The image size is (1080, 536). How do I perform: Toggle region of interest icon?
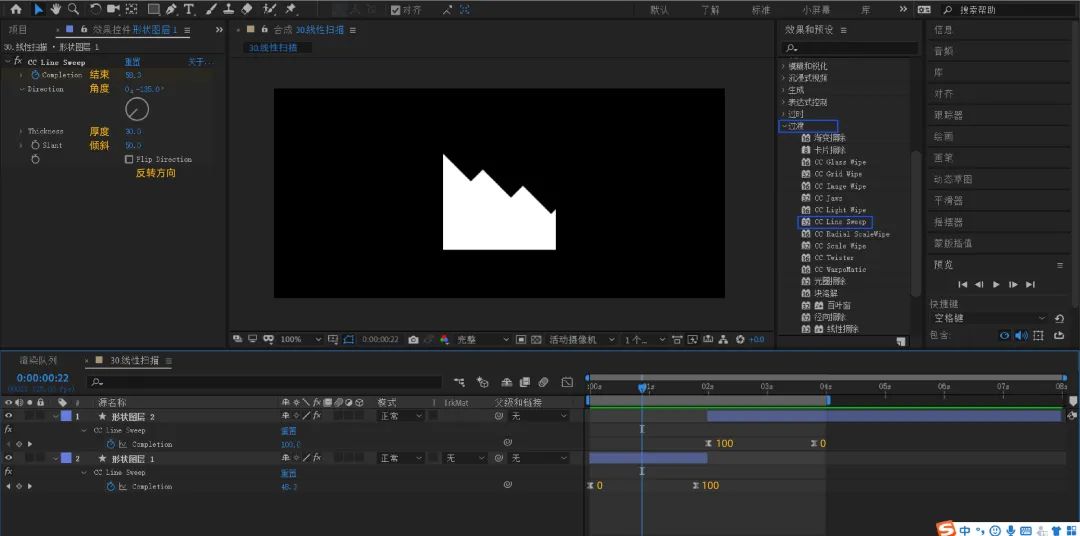[x=521, y=340]
